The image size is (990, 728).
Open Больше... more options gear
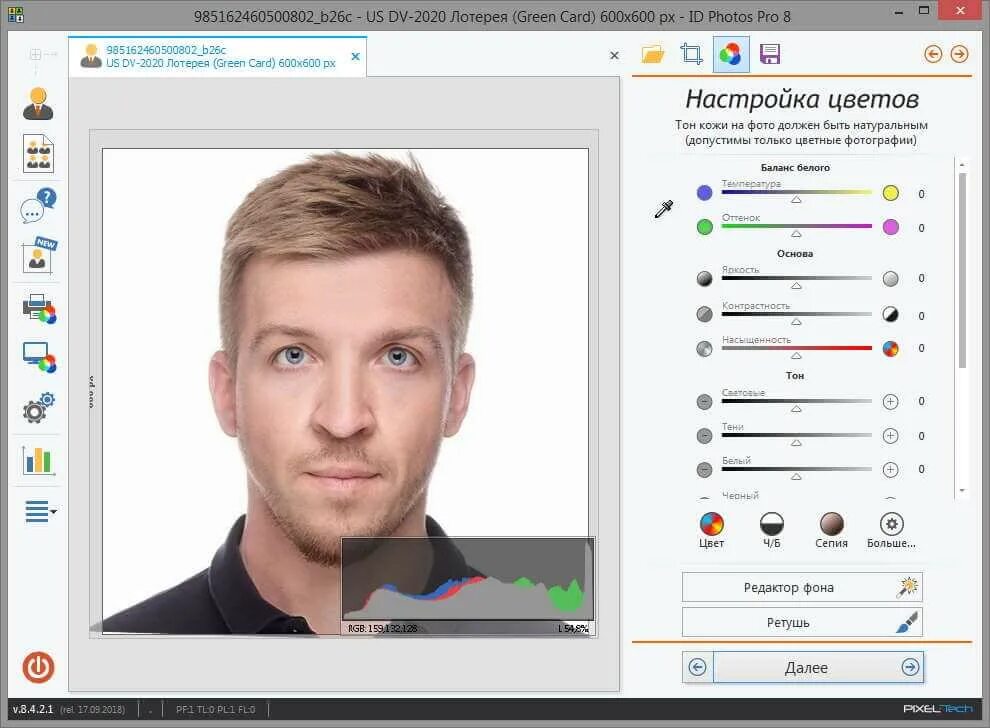[891, 530]
